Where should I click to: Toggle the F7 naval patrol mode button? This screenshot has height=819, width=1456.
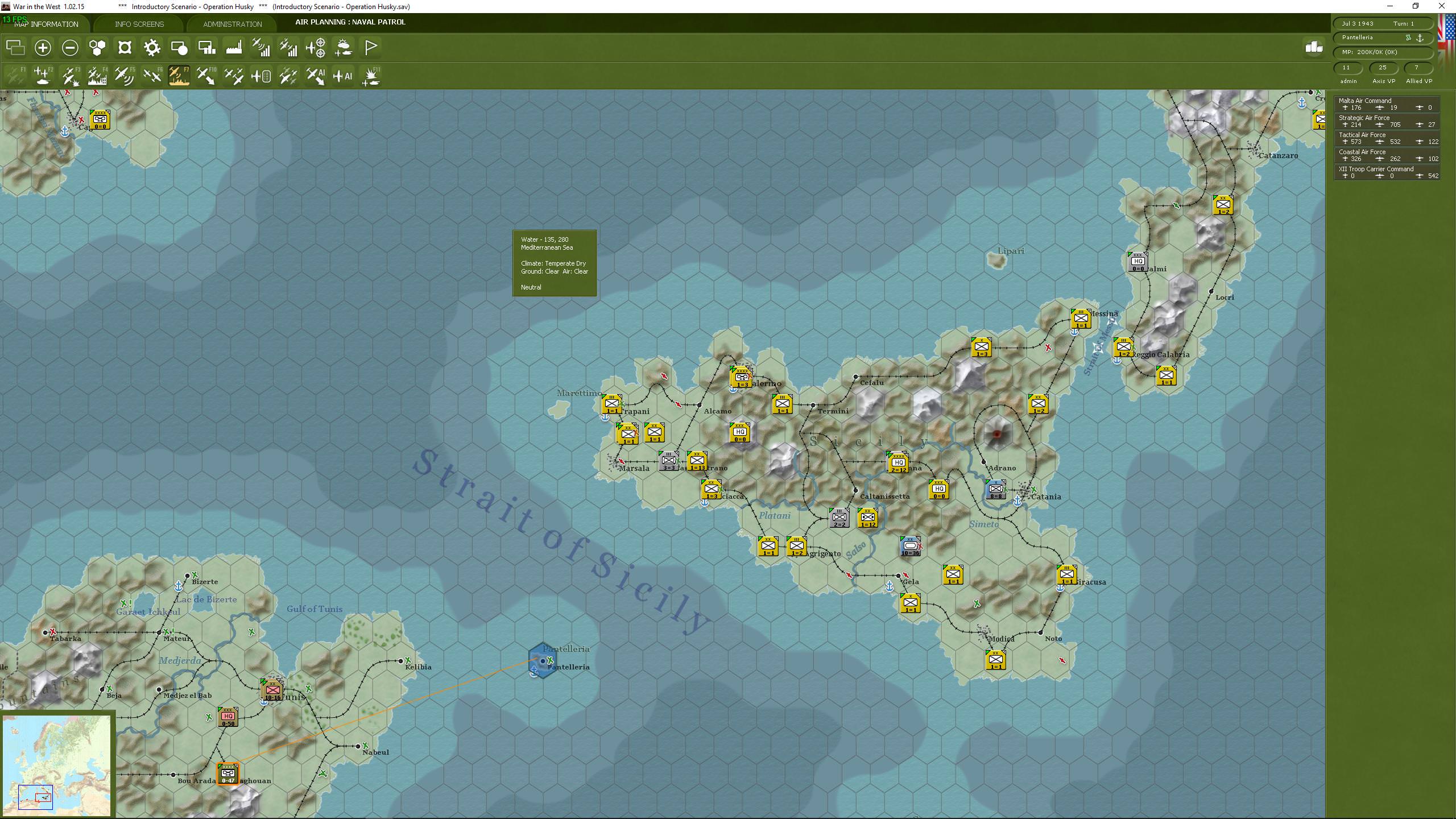tap(179, 76)
